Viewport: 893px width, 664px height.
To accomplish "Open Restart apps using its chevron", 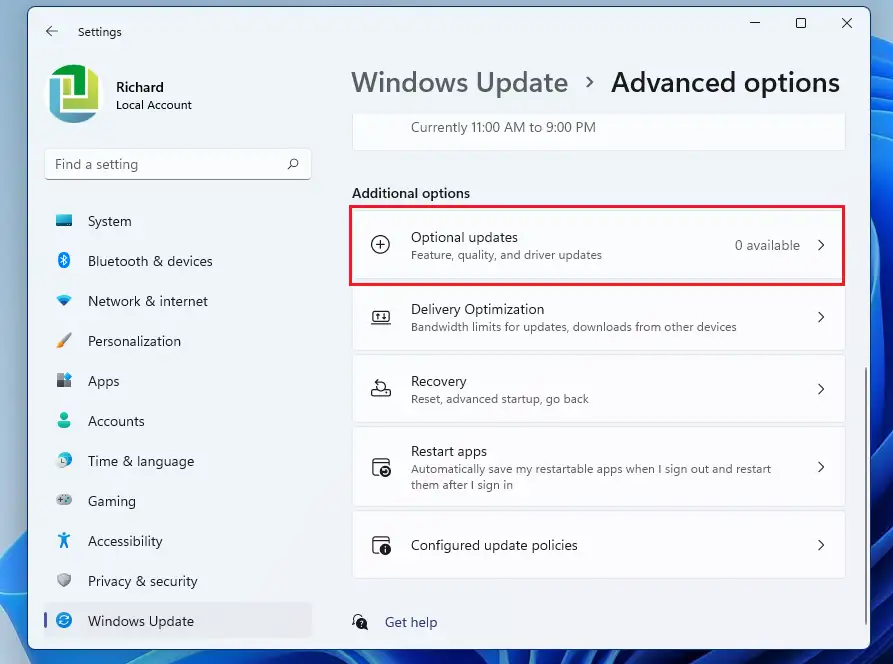I will [x=821, y=467].
